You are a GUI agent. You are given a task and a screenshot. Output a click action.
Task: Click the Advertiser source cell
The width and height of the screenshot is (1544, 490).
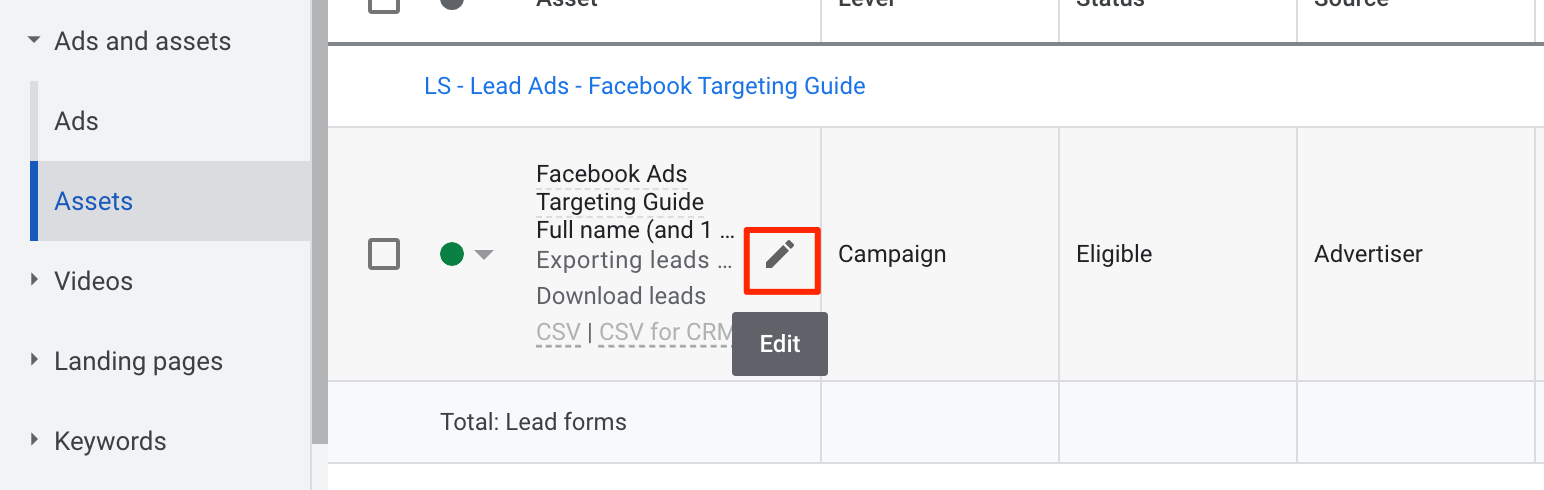click(x=1368, y=254)
